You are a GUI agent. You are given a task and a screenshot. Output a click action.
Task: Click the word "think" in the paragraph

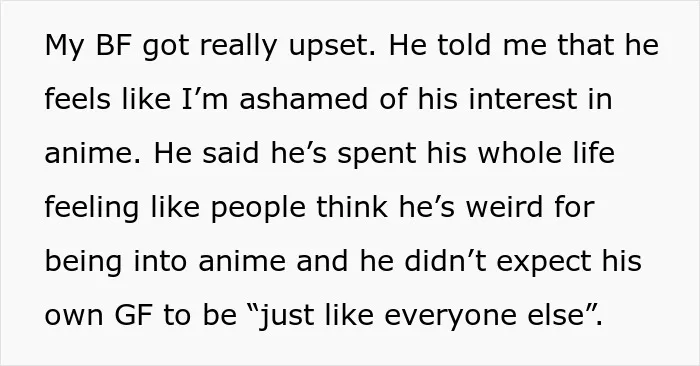[x=352, y=207]
